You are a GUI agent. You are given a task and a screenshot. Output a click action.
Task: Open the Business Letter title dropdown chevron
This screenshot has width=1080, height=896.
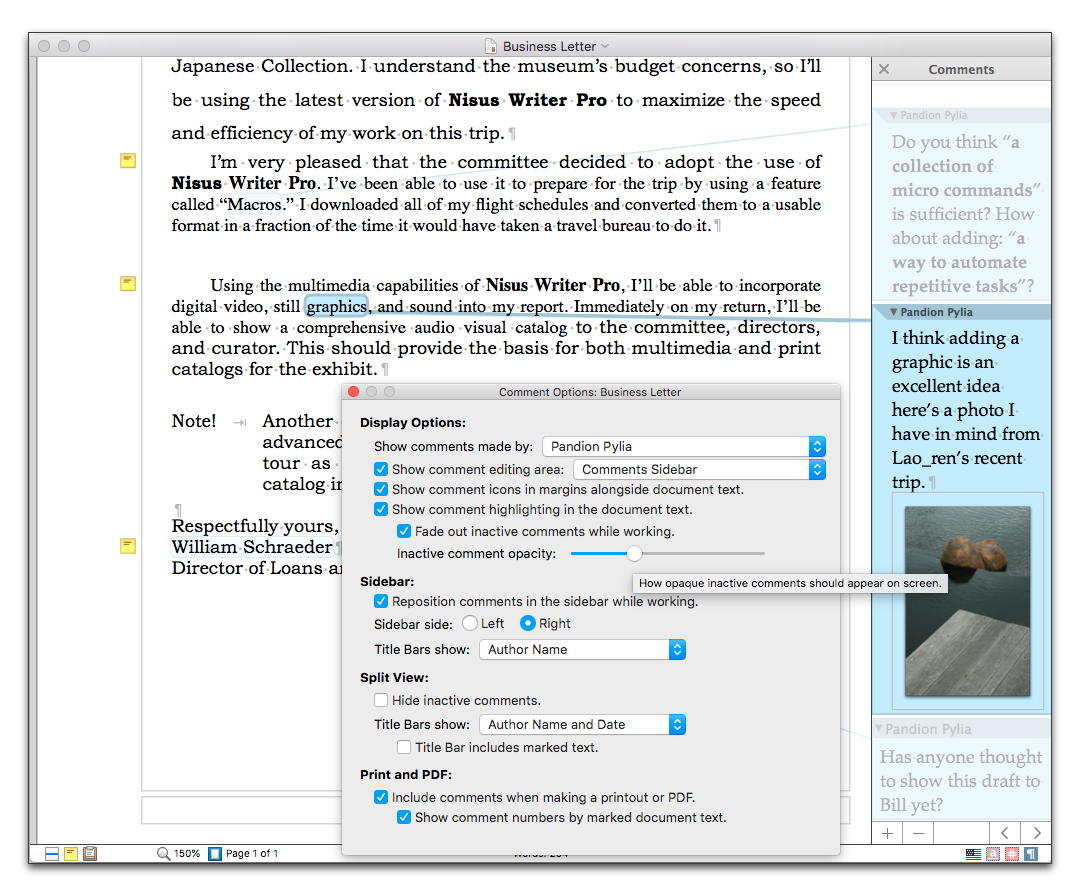click(x=605, y=46)
